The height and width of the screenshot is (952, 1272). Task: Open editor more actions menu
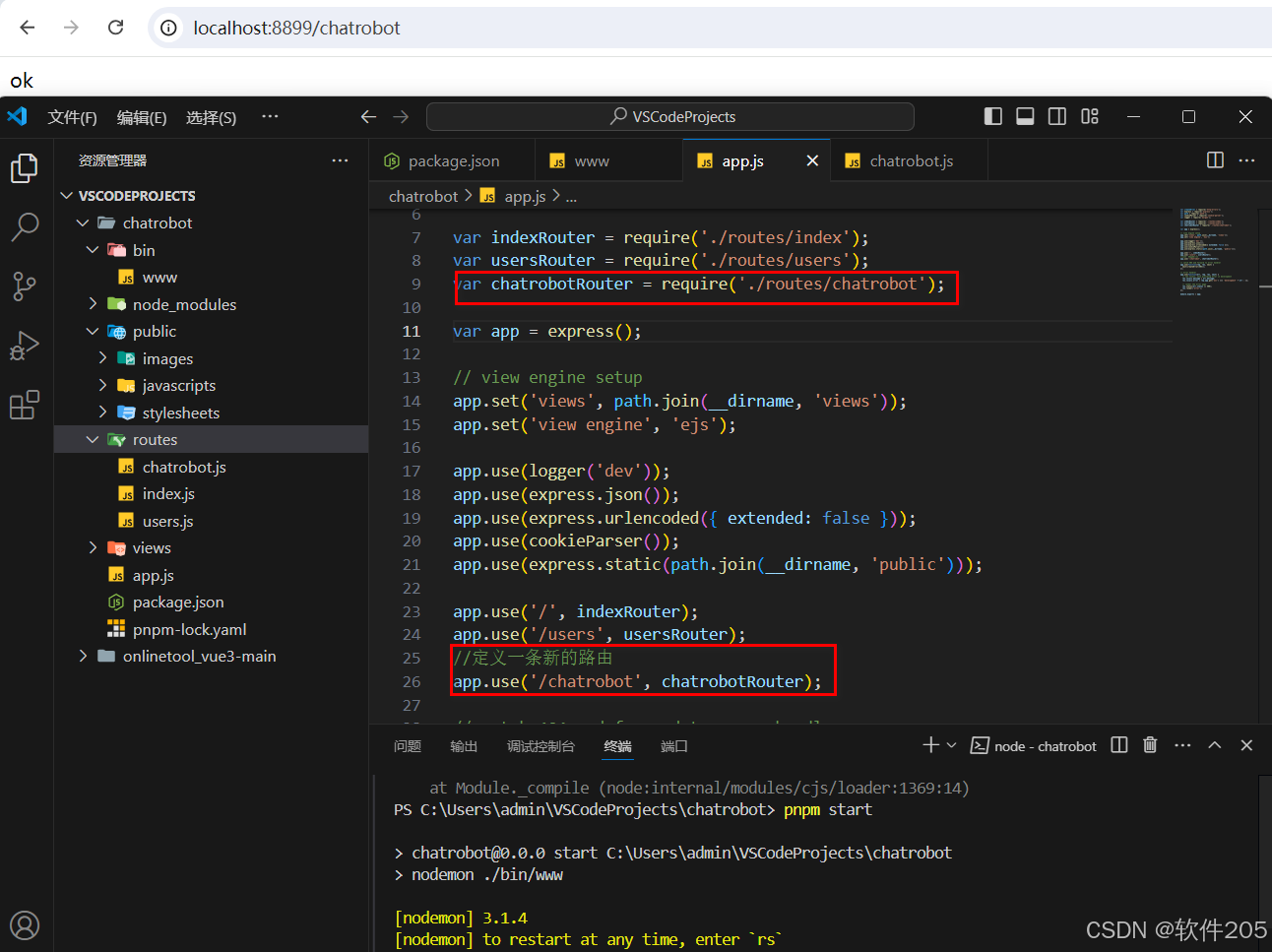coord(1246,160)
